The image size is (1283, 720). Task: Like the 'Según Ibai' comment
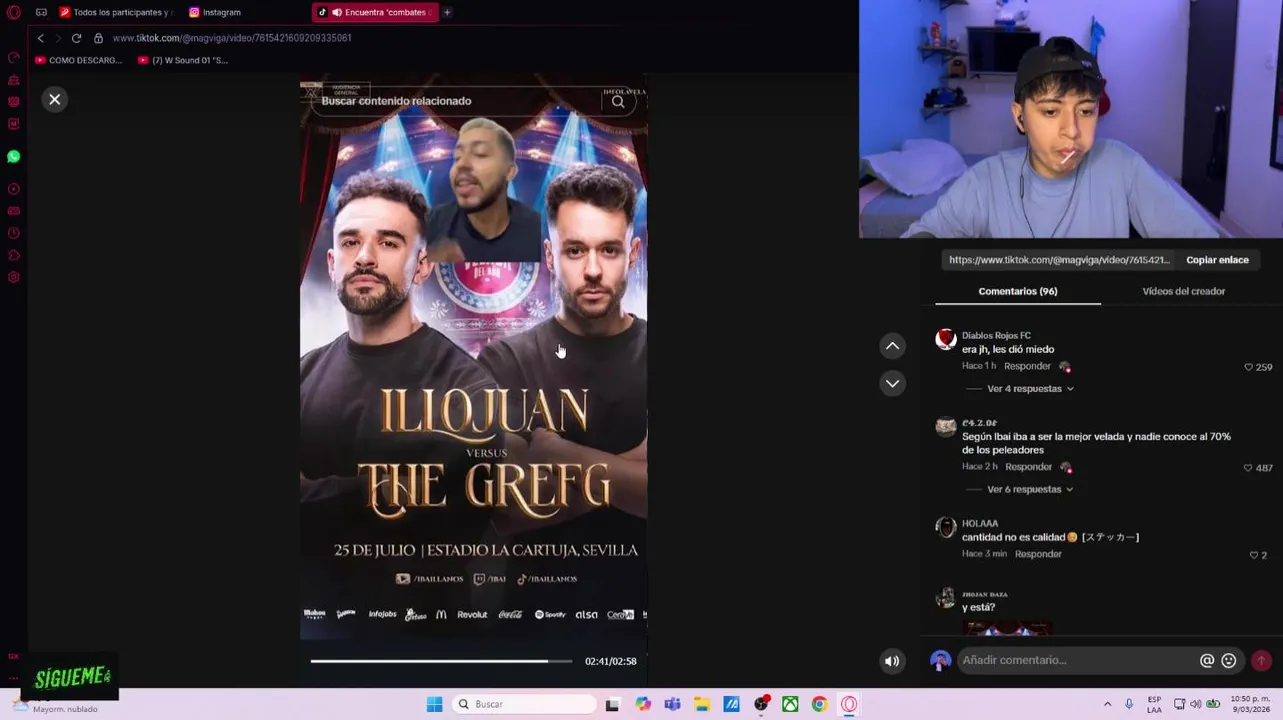pyautogui.click(x=1247, y=468)
